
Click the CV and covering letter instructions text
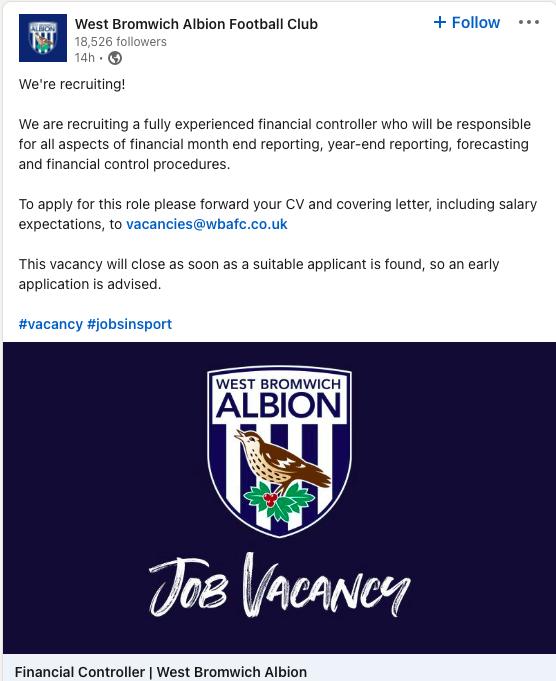click(x=278, y=214)
